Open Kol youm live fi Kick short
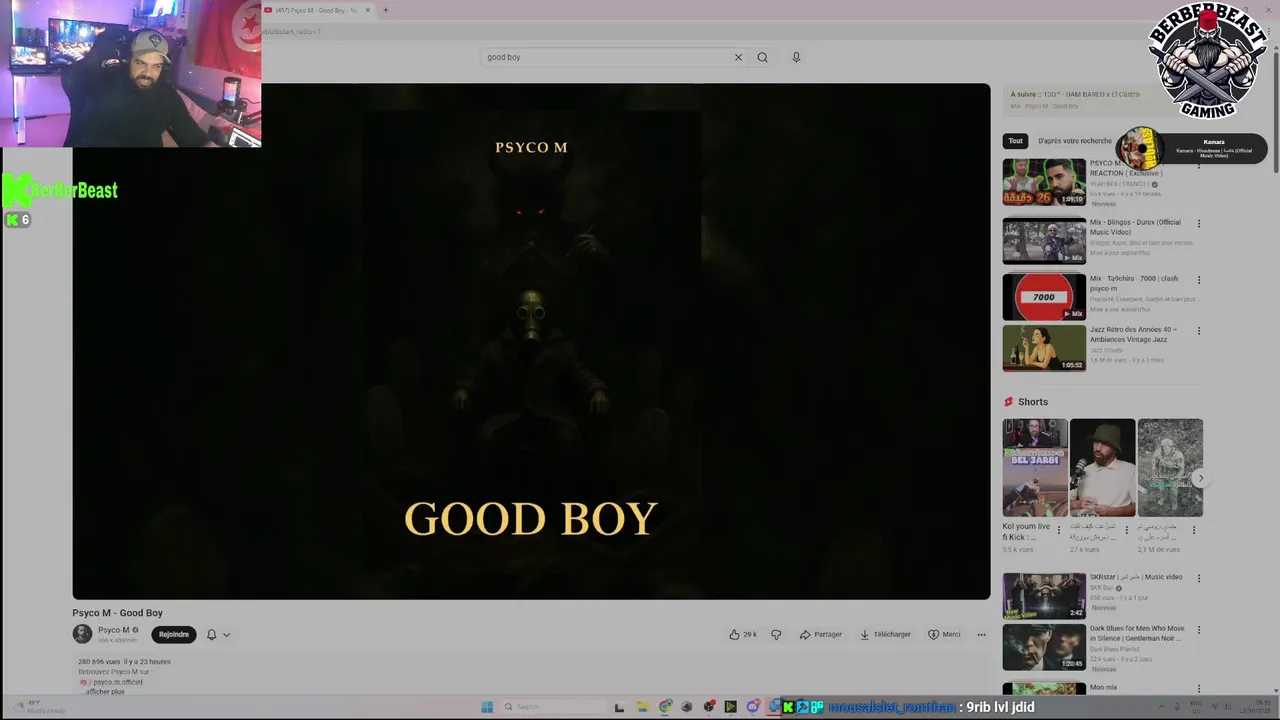Viewport: 1280px width, 720px height. (x=1035, y=468)
